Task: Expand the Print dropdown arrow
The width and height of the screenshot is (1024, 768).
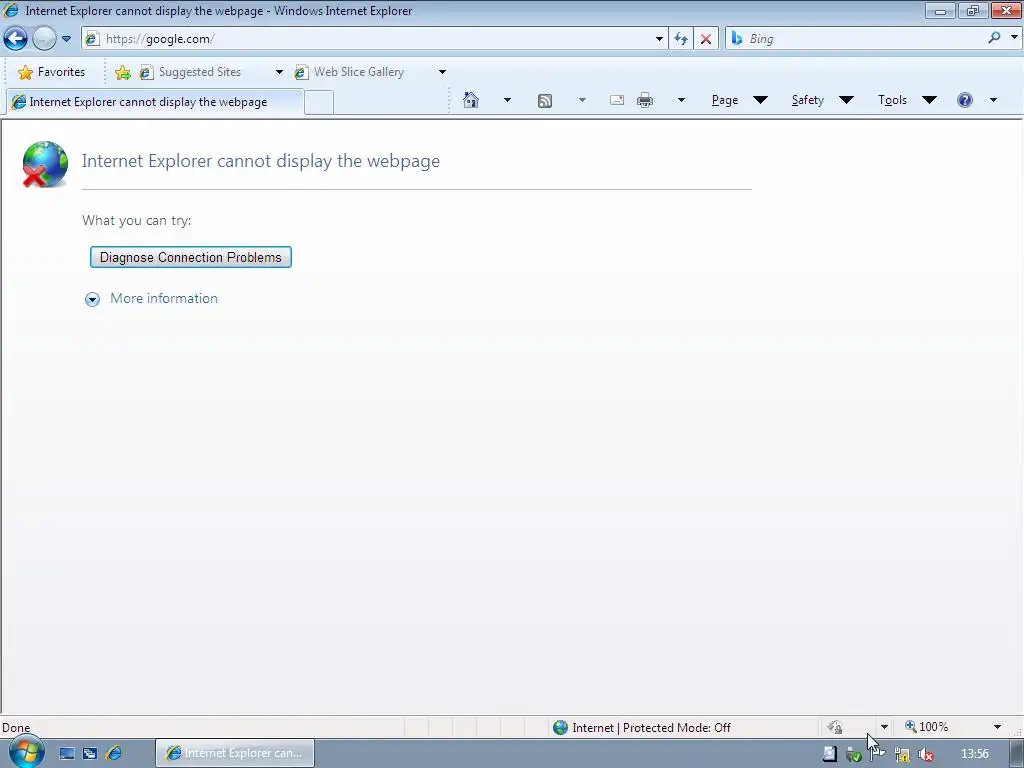Action: click(681, 100)
